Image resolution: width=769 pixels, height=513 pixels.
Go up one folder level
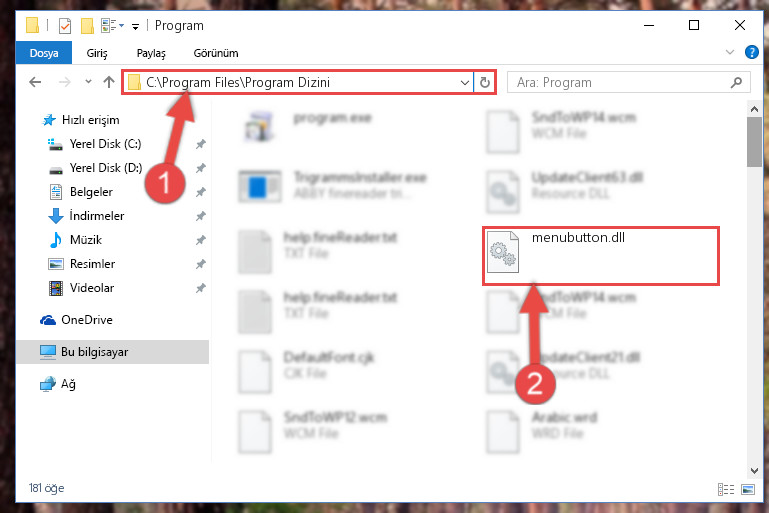click(109, 82)
